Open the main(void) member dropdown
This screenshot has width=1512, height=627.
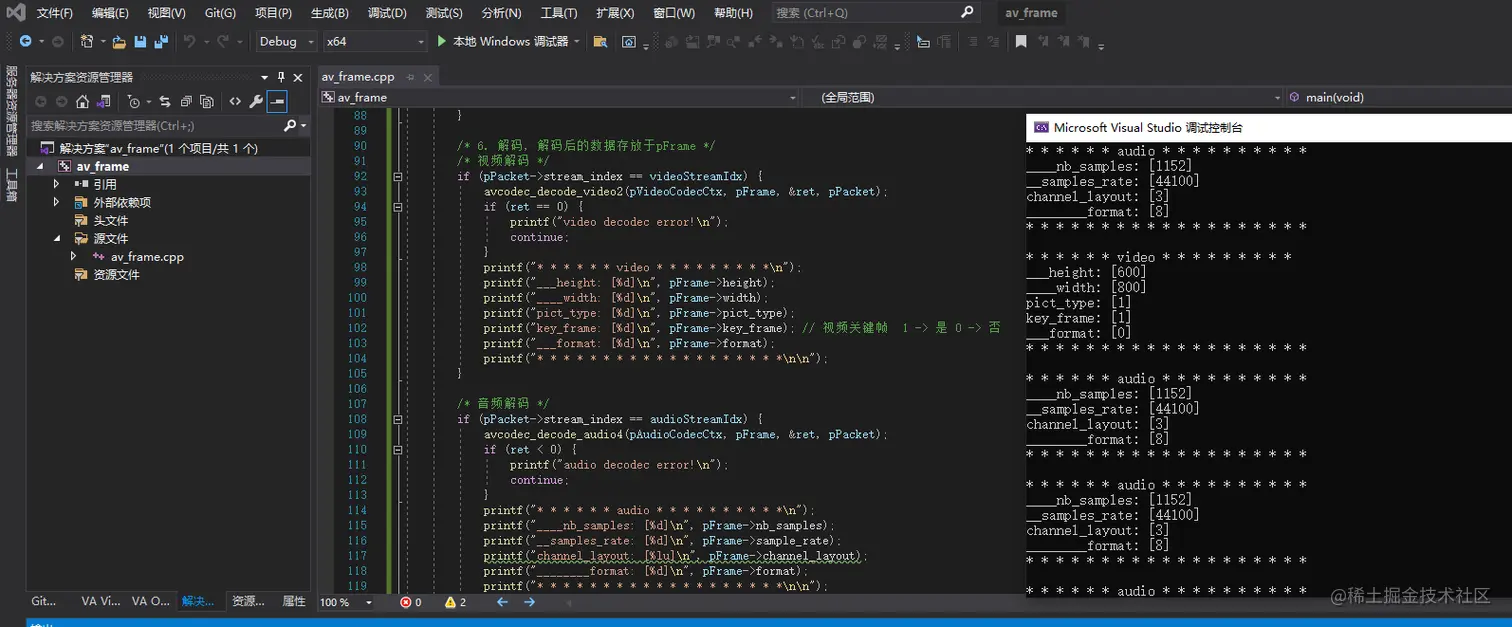[1398, 97]
